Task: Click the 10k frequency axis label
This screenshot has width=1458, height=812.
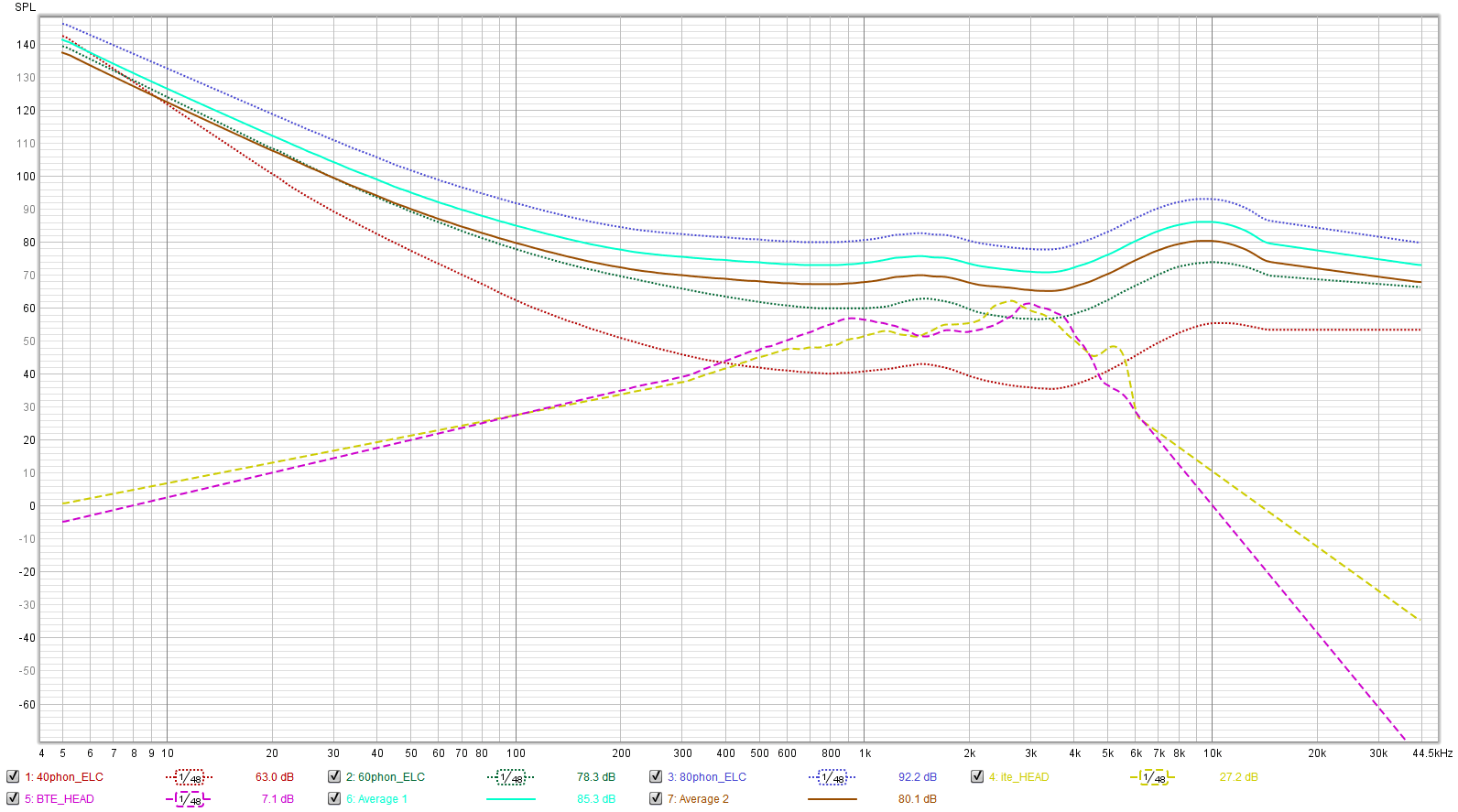Action: pos(1213,753)
